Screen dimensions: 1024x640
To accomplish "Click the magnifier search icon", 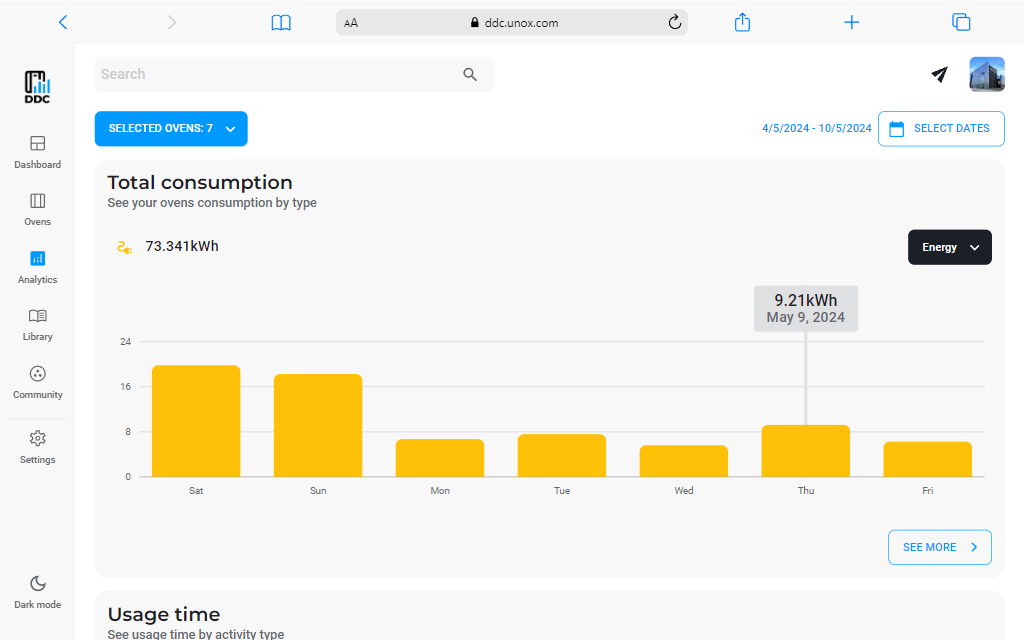I will point(470,74).
